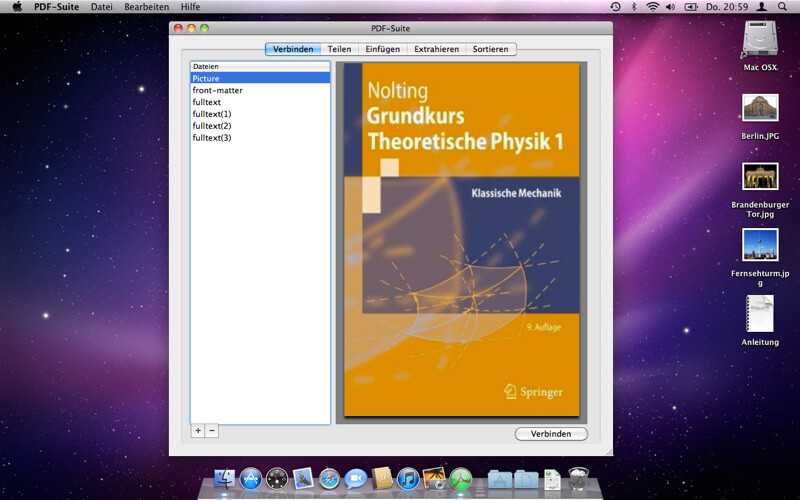Open the Time Machine menu bar icon
The height and width of the screenshot is (500, 800).
[x=616, y=7]
